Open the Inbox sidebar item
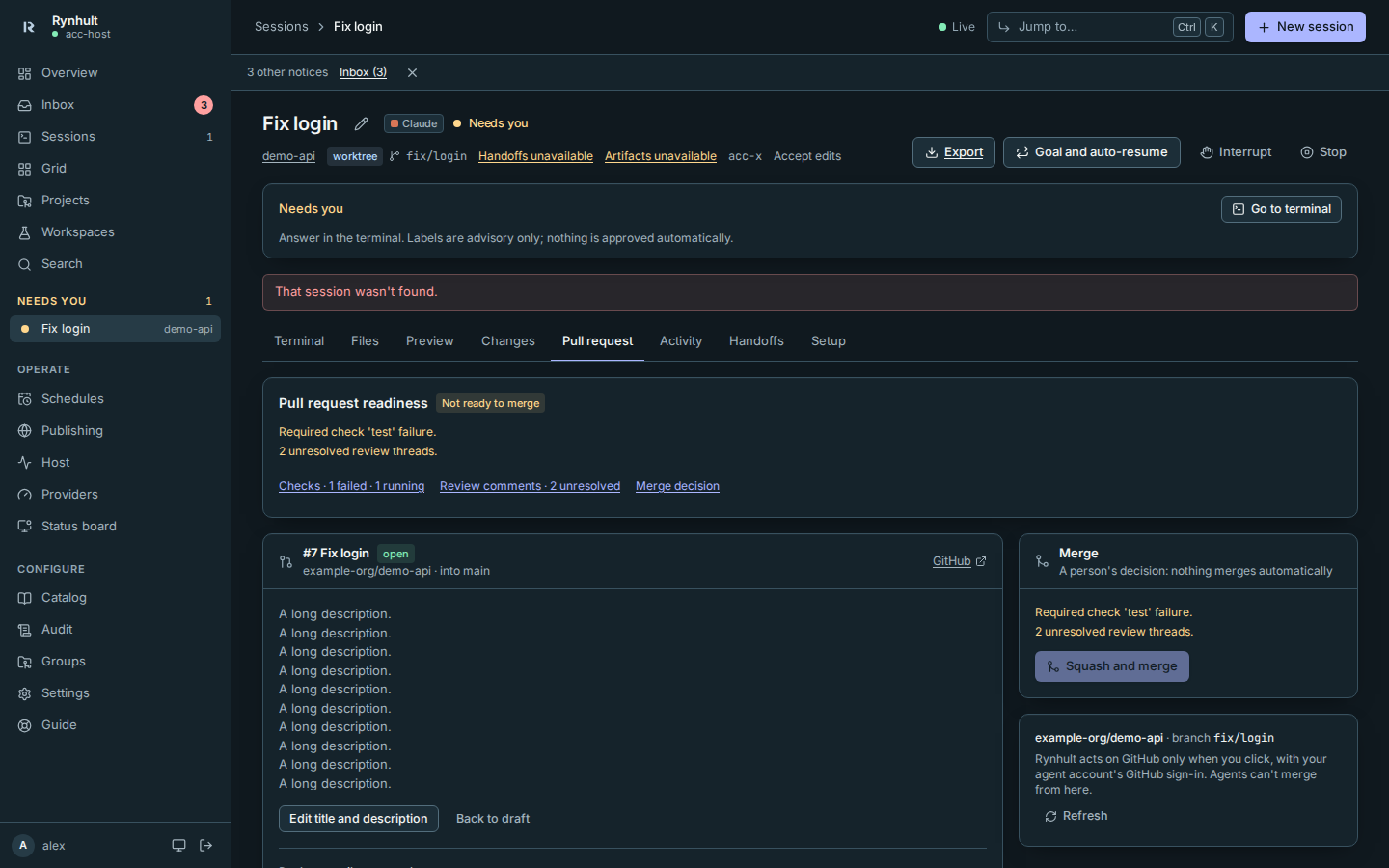The image size is (1389, 868). (116, 105)
